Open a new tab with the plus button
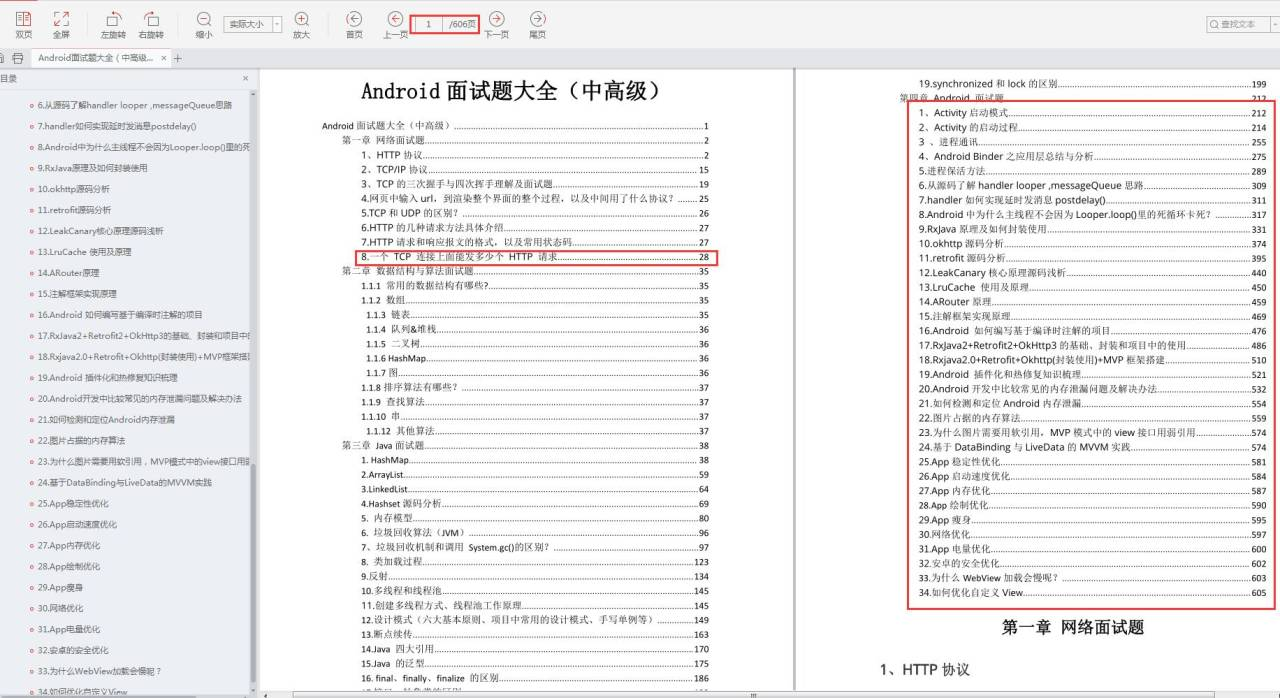Viewport: 1280px width, 698px height. coord(178,58)
